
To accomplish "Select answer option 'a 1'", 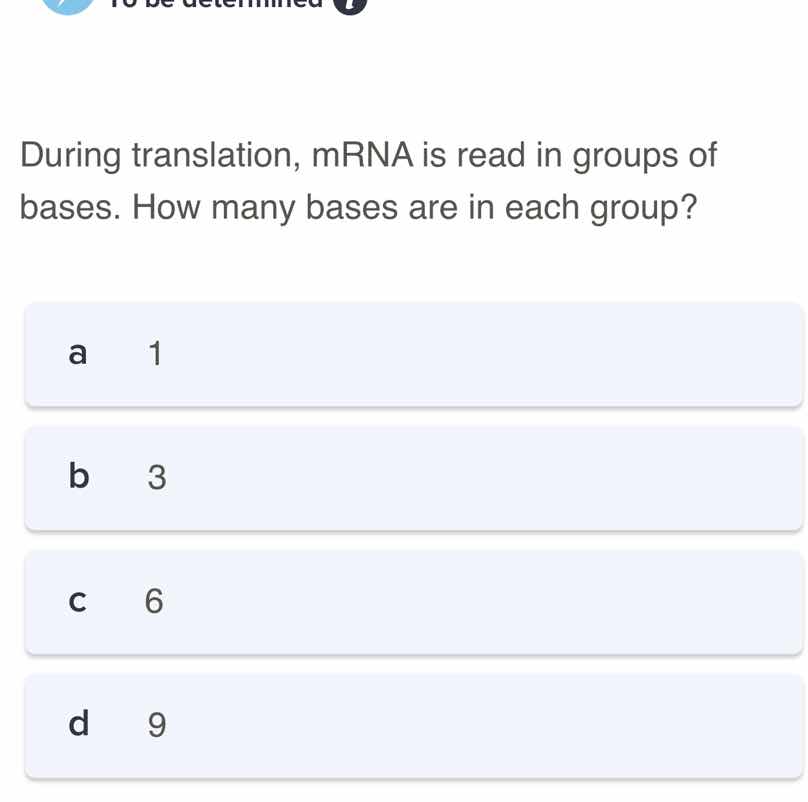I will [414, 353].
